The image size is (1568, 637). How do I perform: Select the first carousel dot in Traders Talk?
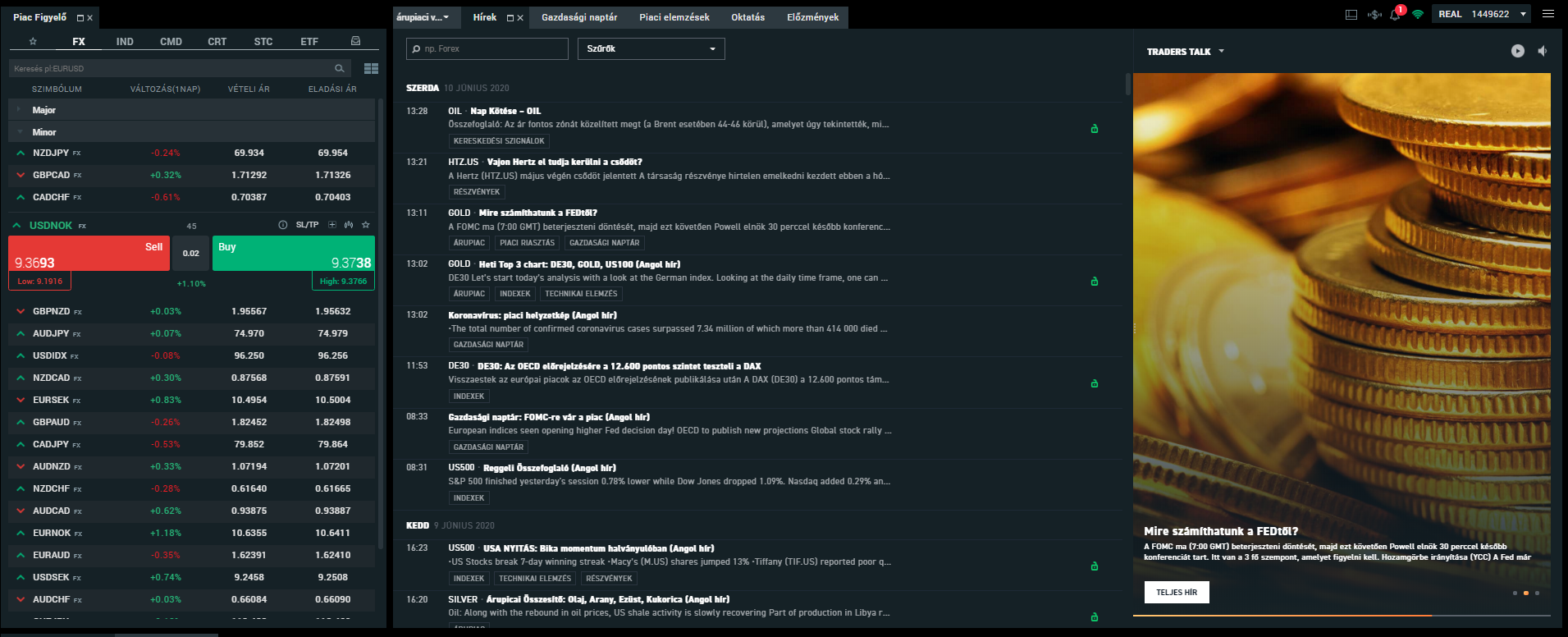pyautogui.click(x=1515, y=593)
